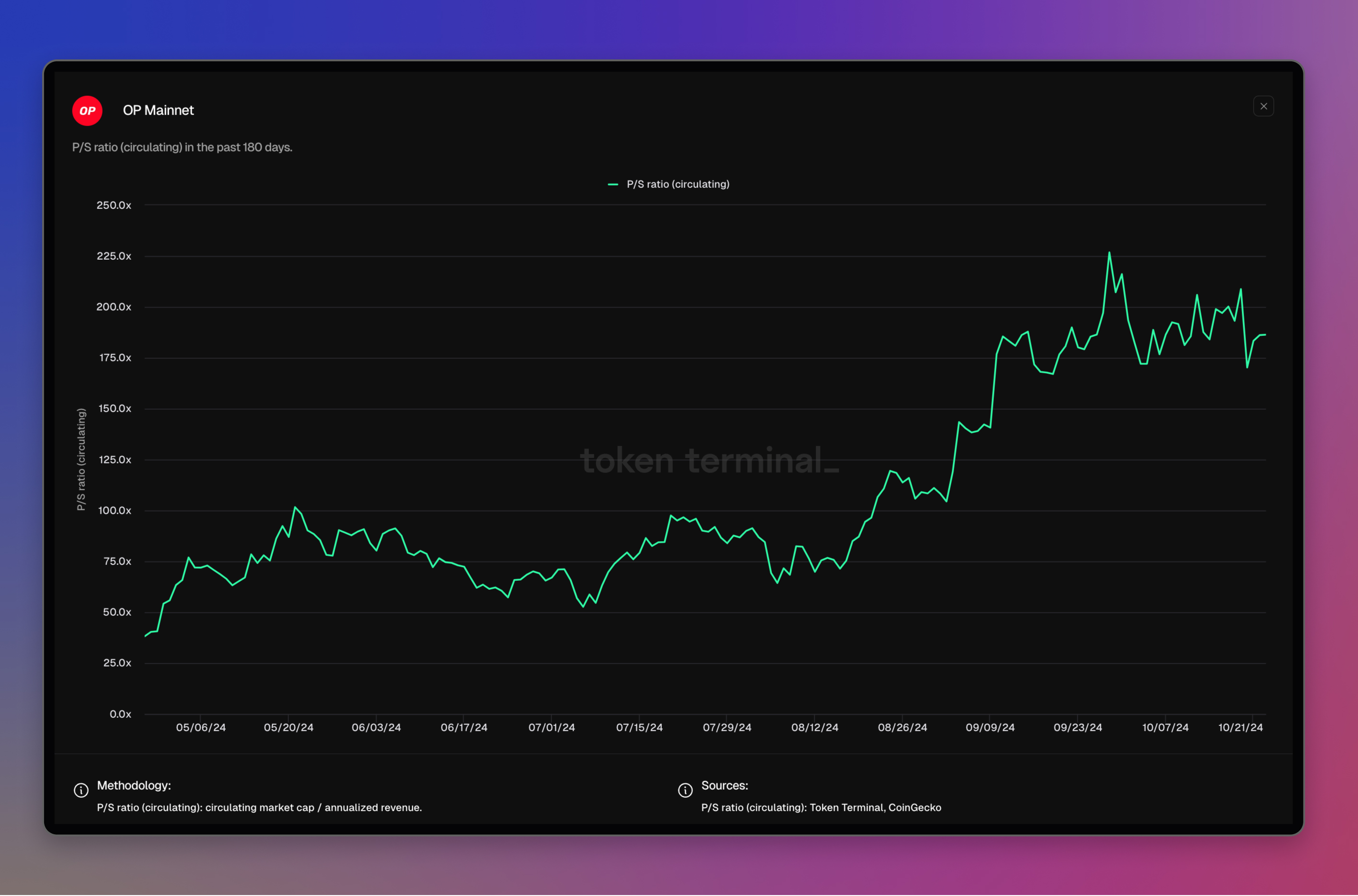Click the 08/26/24 date label

(902, 727)
